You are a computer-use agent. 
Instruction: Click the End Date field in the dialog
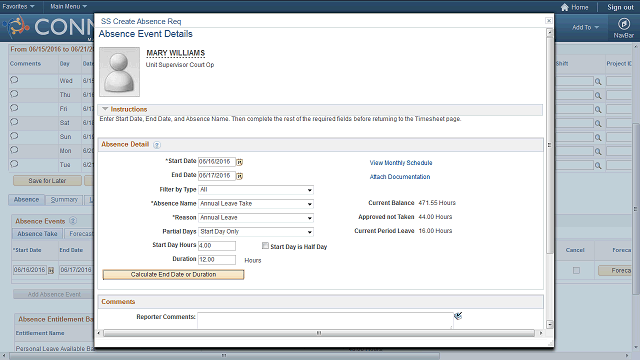(x=217, y=176)
